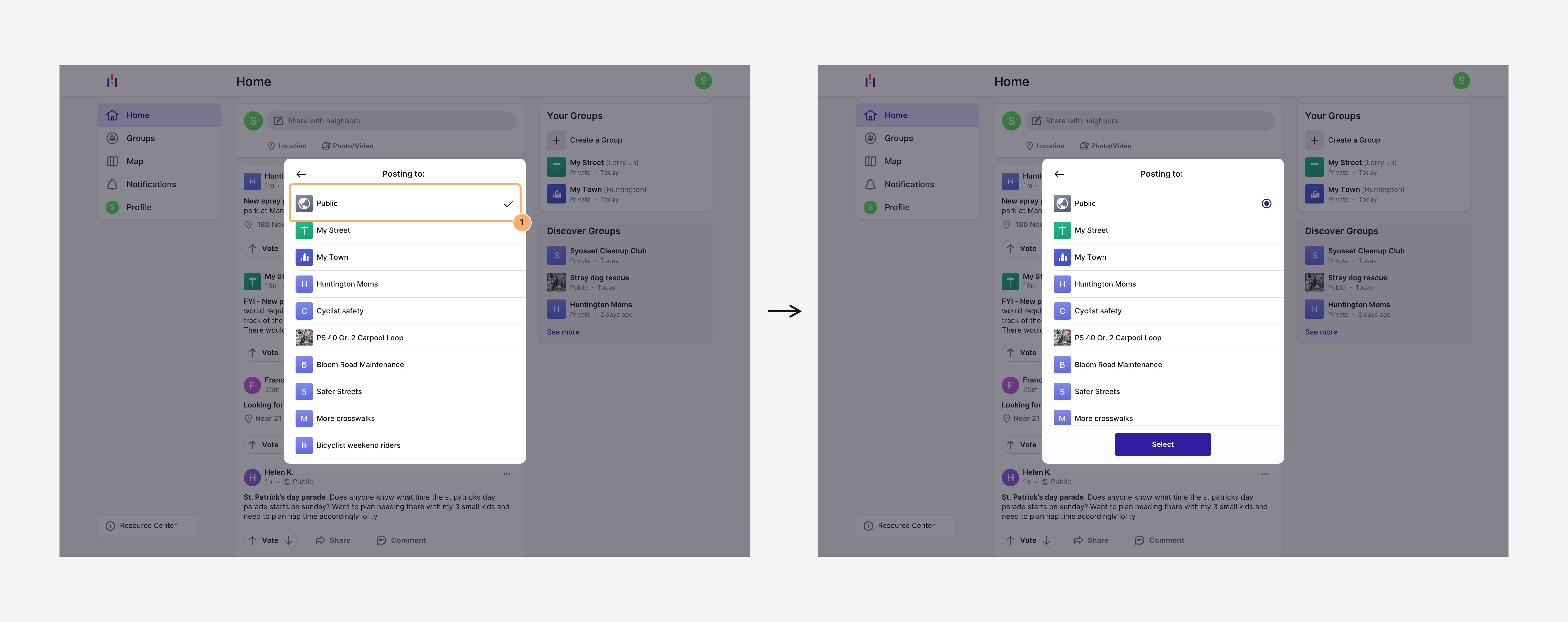
Task: Click the downvote arrow on Helen K.'s post in the right screen
Action: (1046, 540)
